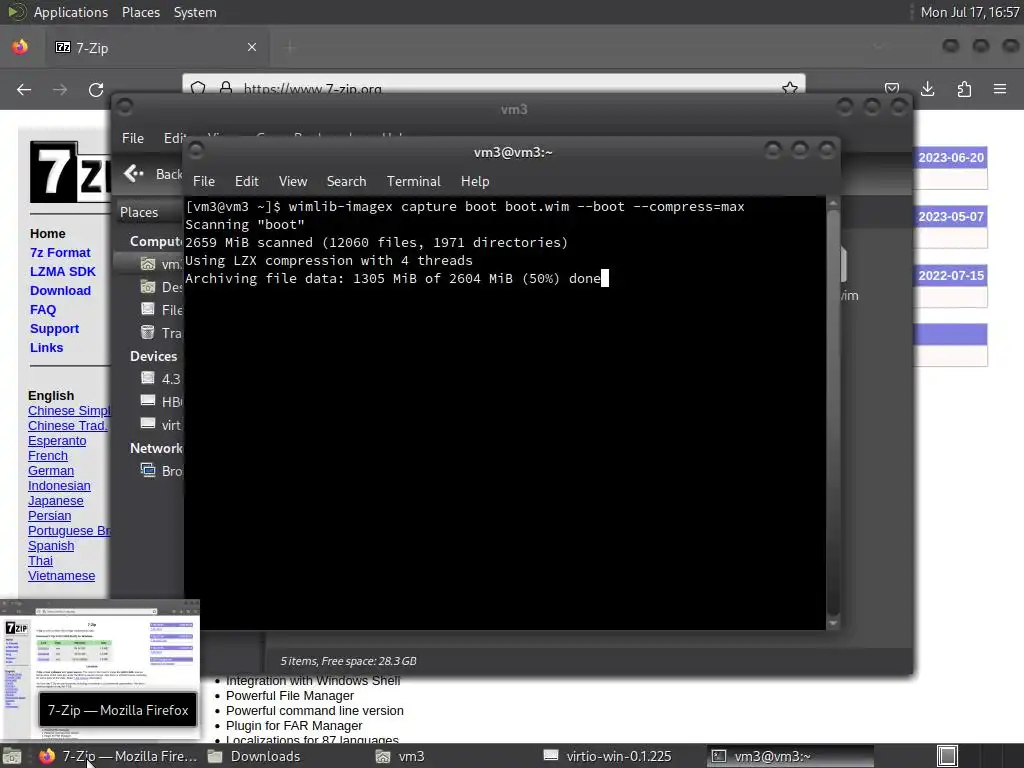Screen dimensions: 1024x768
Task: Switch language to French
Action: tap(48, 456)
